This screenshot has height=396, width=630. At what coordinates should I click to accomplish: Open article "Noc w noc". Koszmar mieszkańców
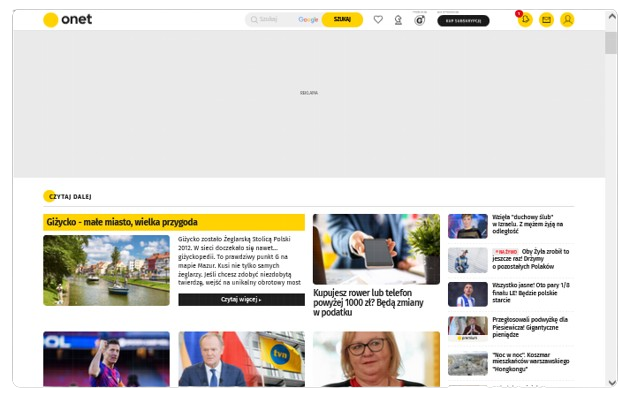(x=531, y=362)
